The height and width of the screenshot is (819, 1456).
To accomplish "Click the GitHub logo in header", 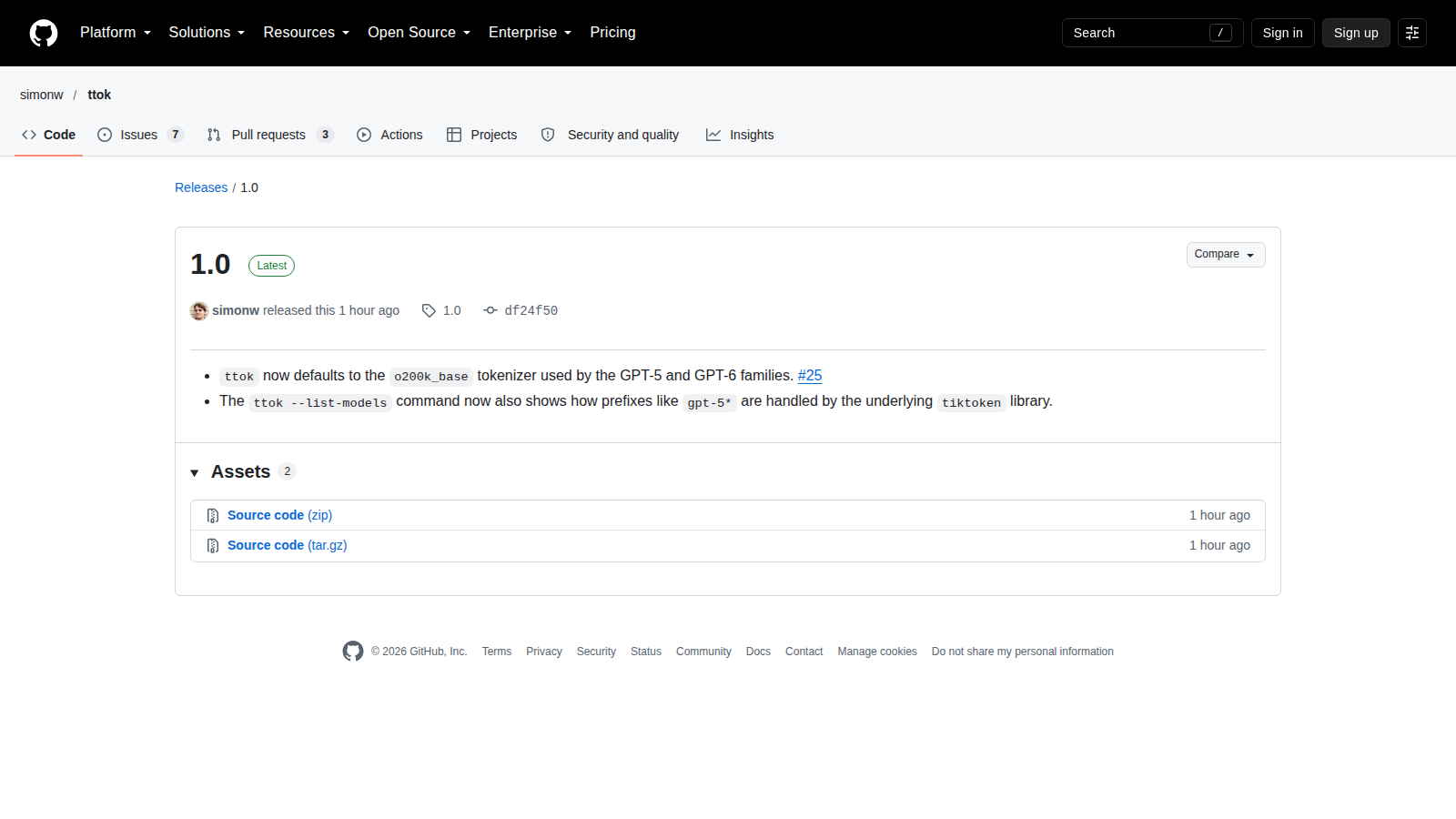I will [44, 33].
